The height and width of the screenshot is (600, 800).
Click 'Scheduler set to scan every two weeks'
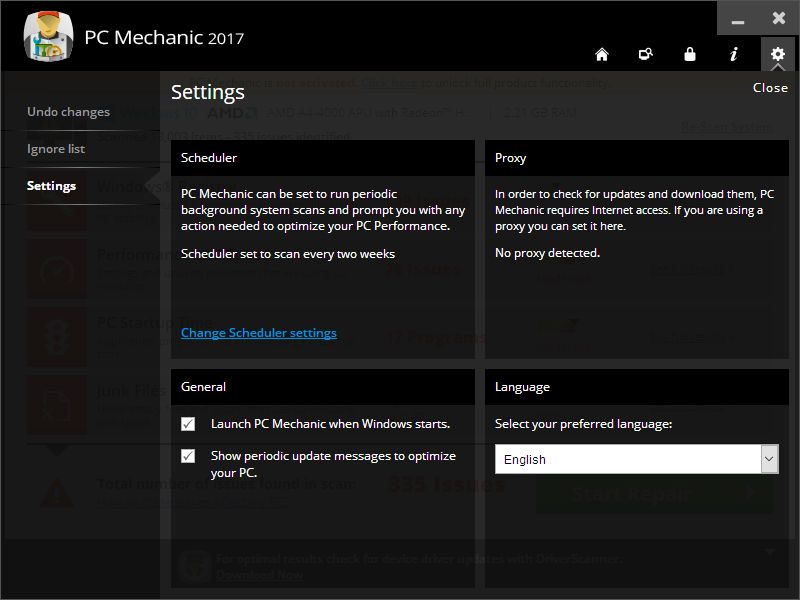click(x=288, y=254)
